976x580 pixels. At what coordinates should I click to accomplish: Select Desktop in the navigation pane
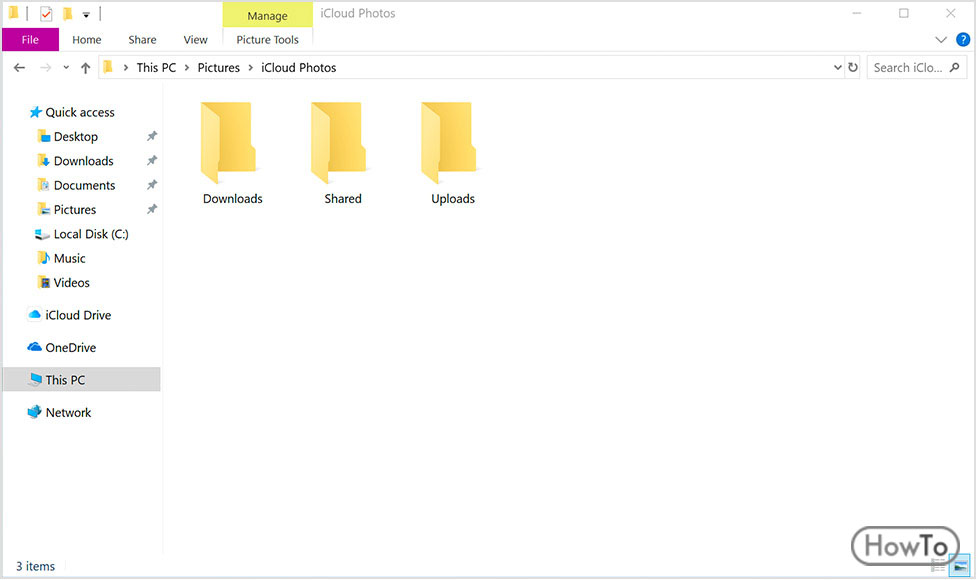tap(67, 137)
